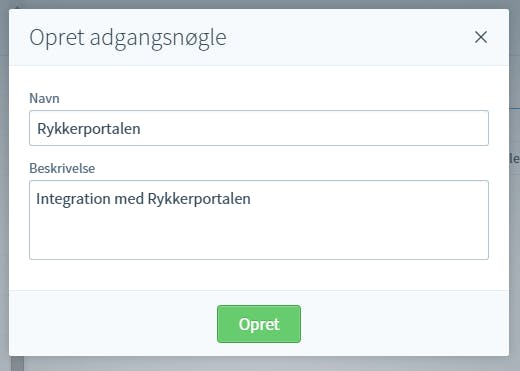This screenshot has height=371, width=520.
Task: Click the Opret adgangsnøgle dialog title
Action: (x=128, y=38)
